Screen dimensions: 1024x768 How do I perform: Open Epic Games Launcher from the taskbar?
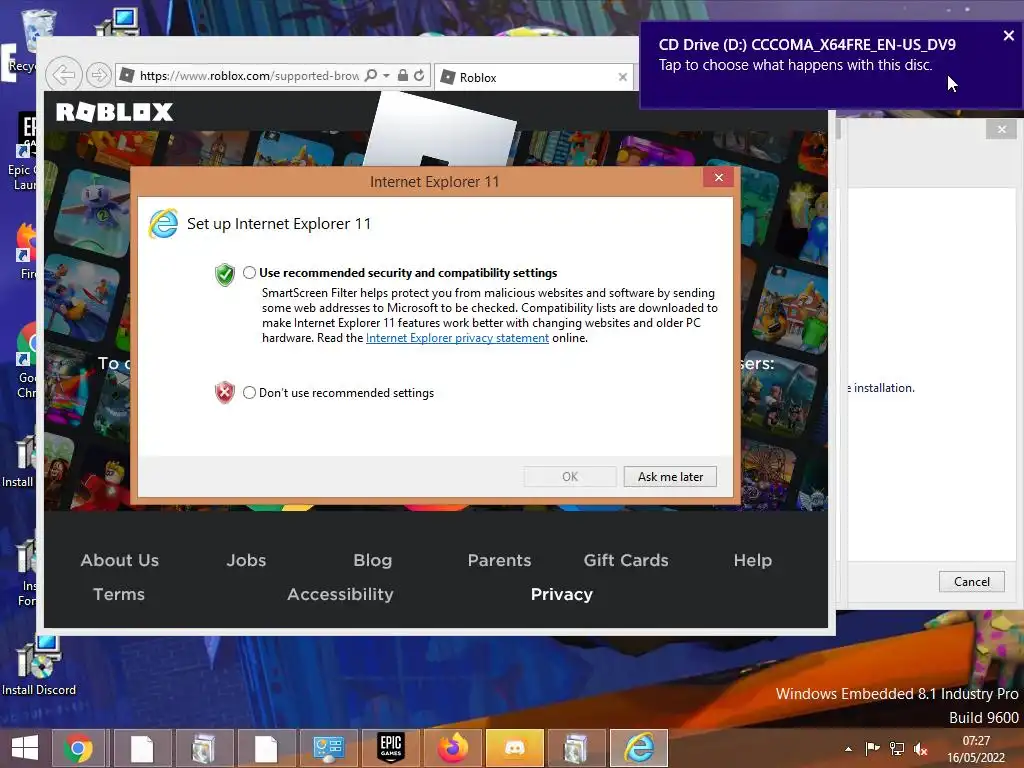point(391,748)
